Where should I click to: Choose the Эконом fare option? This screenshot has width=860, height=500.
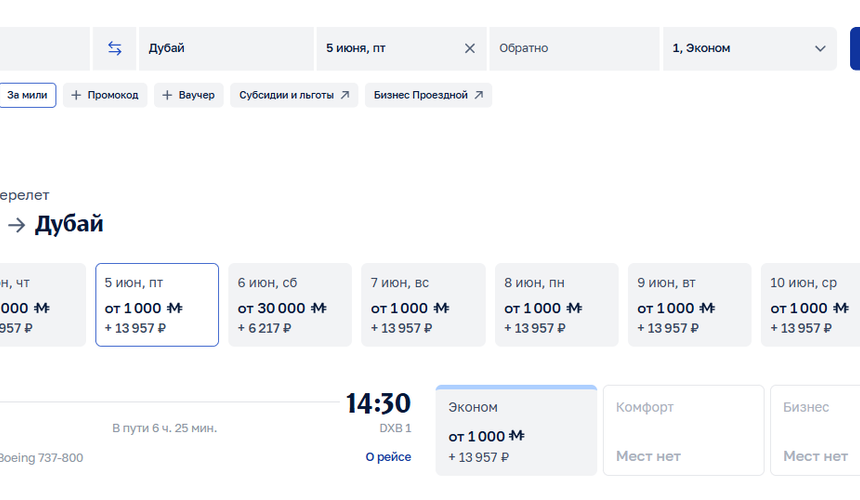[516, 430]
